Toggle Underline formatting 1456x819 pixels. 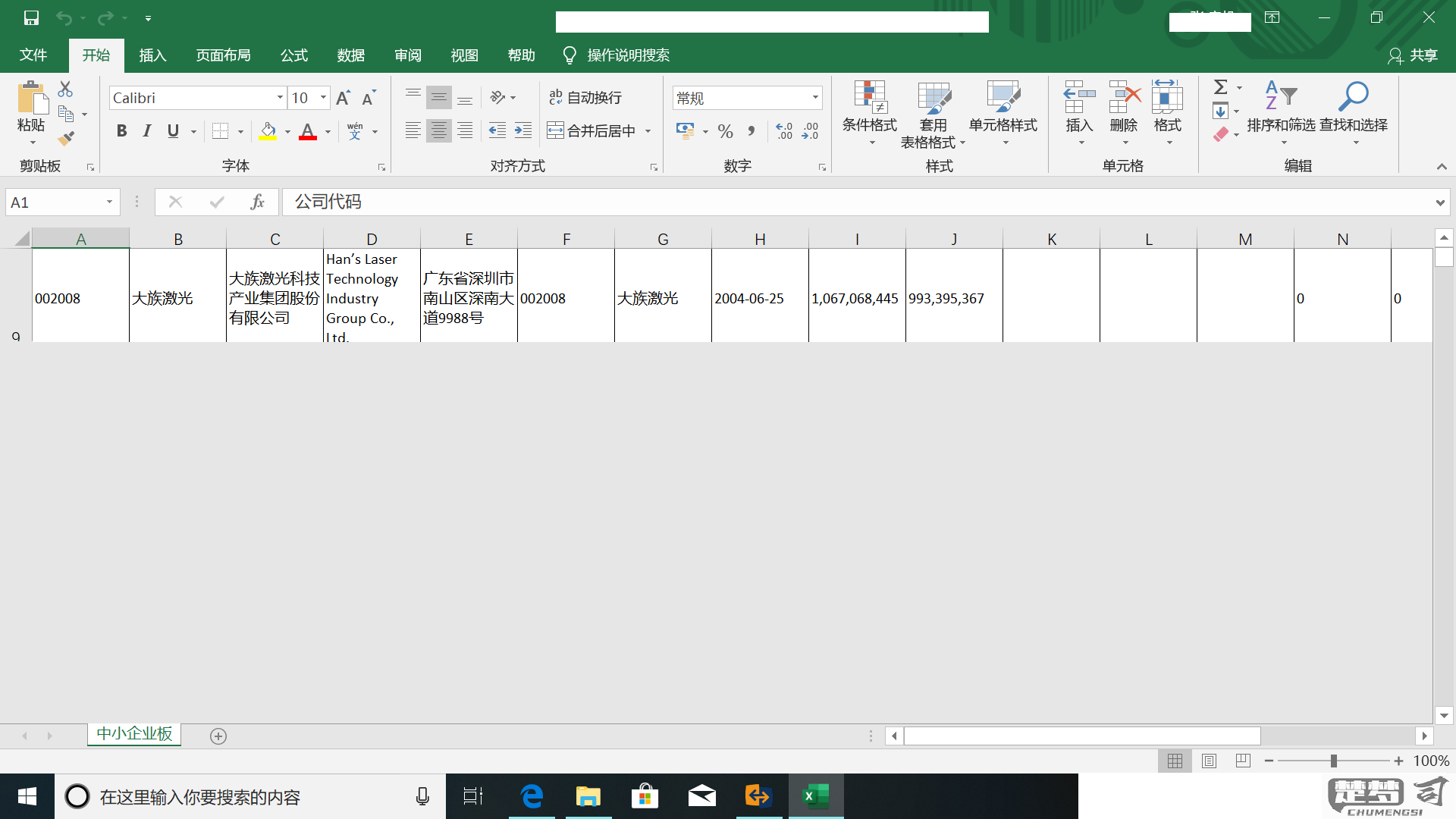[173, 131]
